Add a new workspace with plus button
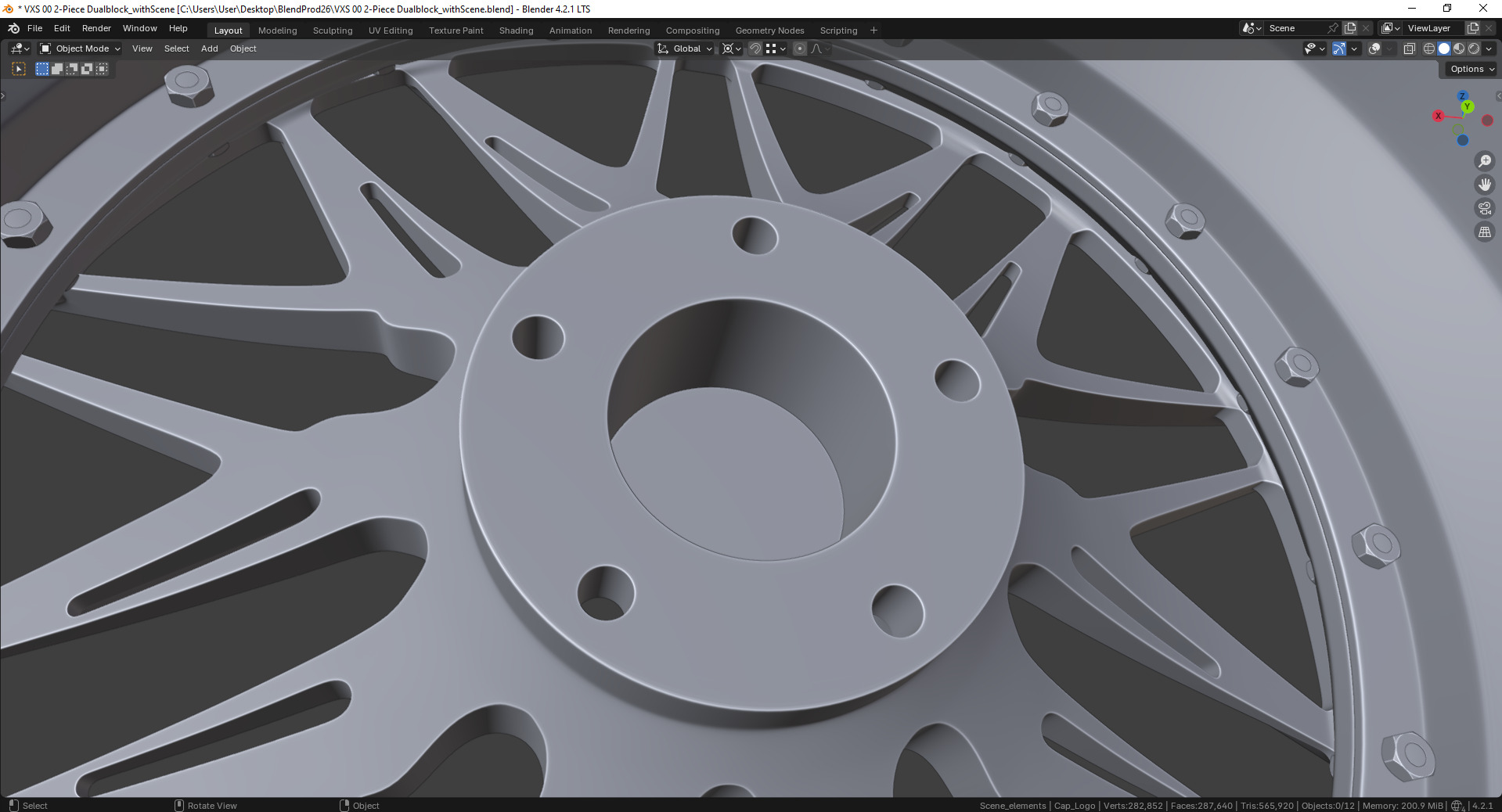 (x=873, y=31)
